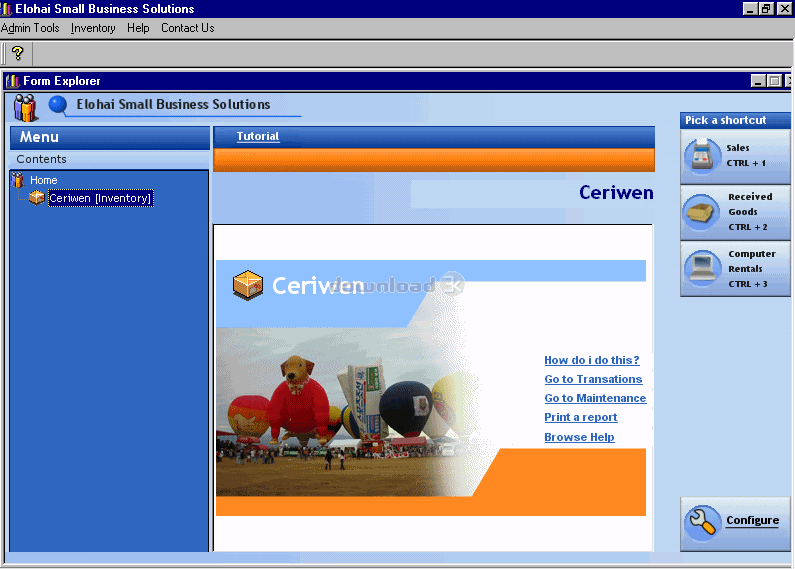Follow the How do i do this? link

pyautogui.click(x=592, y=360)
